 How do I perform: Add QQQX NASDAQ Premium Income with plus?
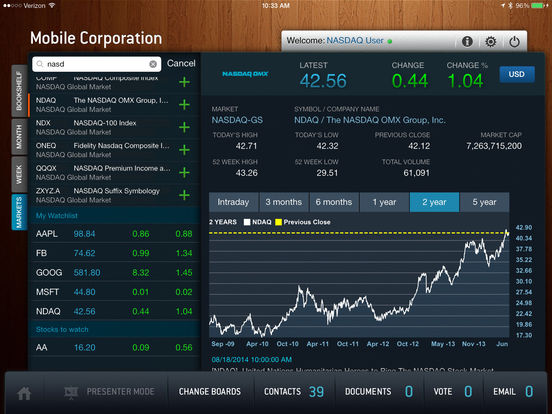pyautogui.click(x=184, y=172)
